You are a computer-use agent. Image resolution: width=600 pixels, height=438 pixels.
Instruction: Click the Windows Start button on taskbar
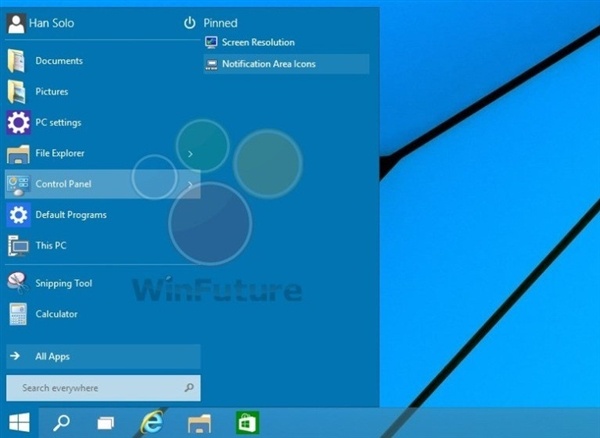pos(19,423)
